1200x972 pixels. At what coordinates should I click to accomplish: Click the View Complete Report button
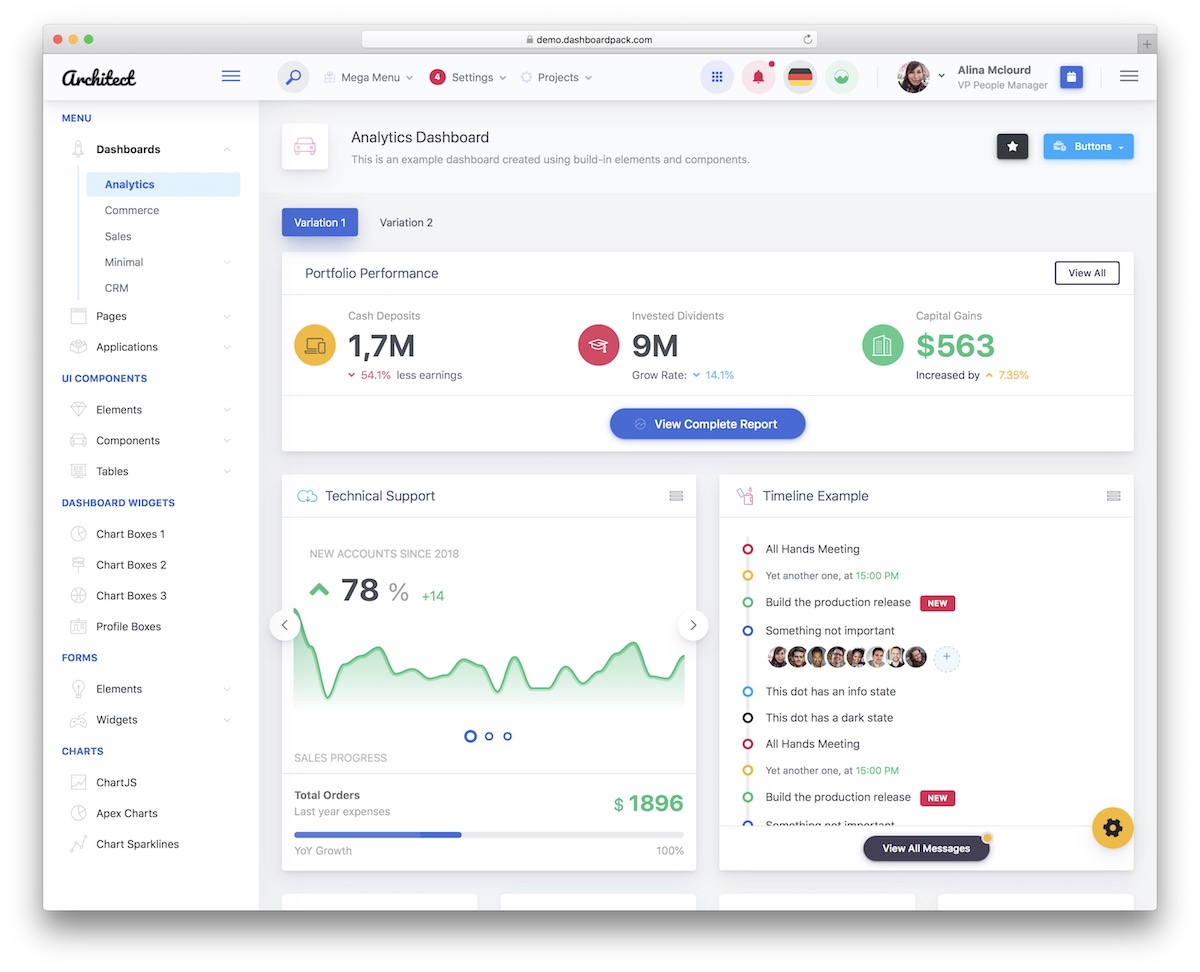click(707, 423)
